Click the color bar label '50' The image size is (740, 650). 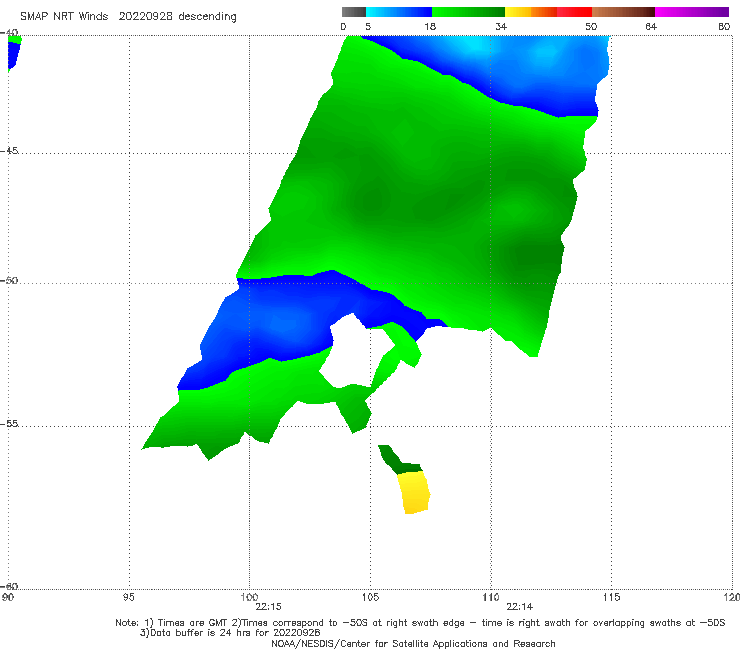pos(591,27)
